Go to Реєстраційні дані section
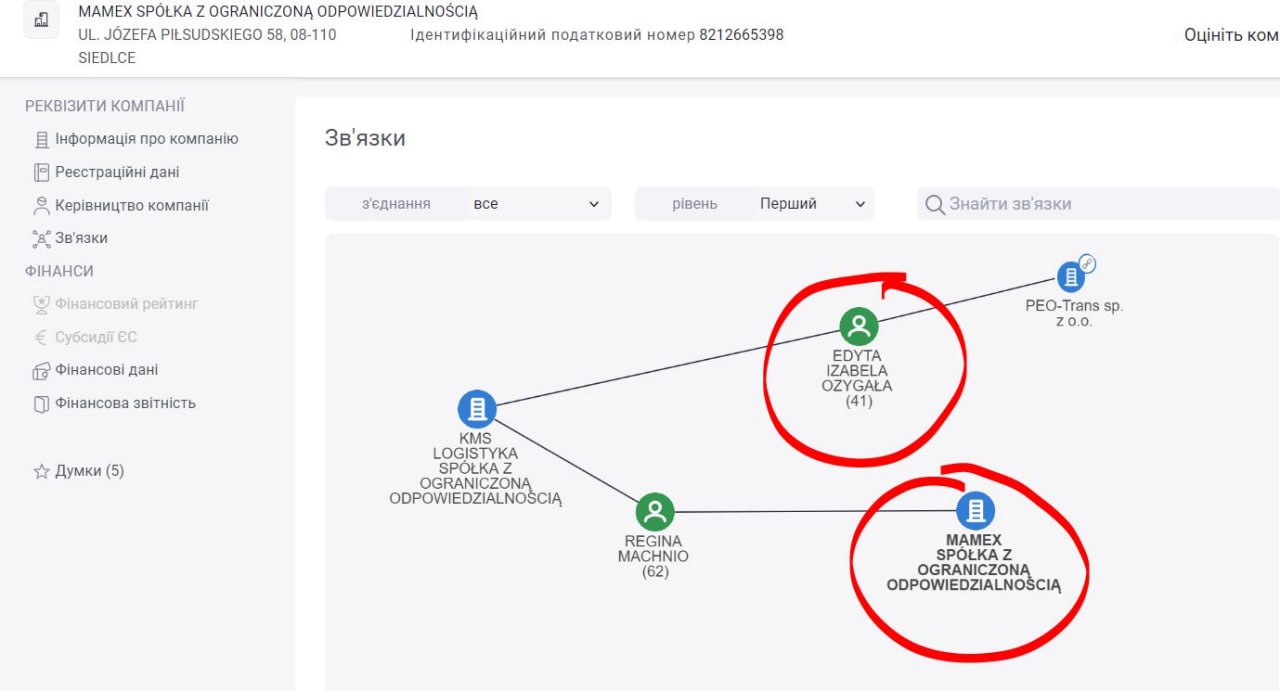The image size is (1280, 691). (x=117, y=172)
